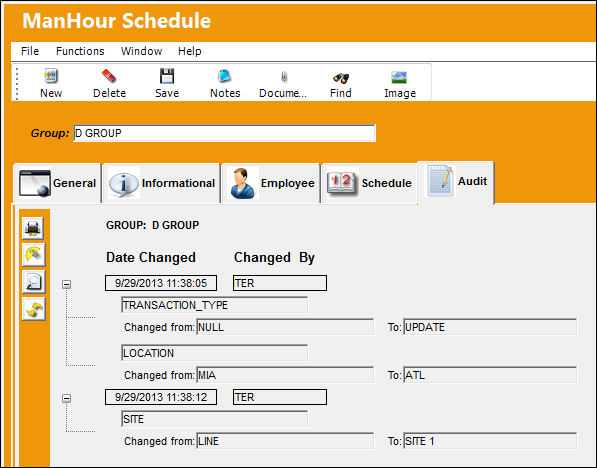The width and height of the screenshot is (597, 468).
Task: Click the printer icon in the audit sidebar
Action: (34, 228)
